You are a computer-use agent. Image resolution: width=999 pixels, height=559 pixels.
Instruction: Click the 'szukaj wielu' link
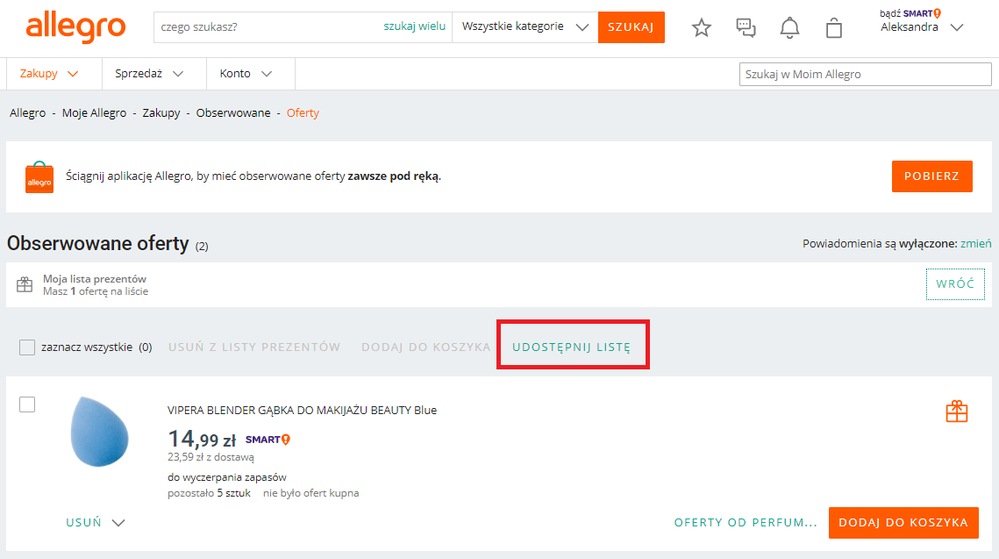(x=414, y=26)
